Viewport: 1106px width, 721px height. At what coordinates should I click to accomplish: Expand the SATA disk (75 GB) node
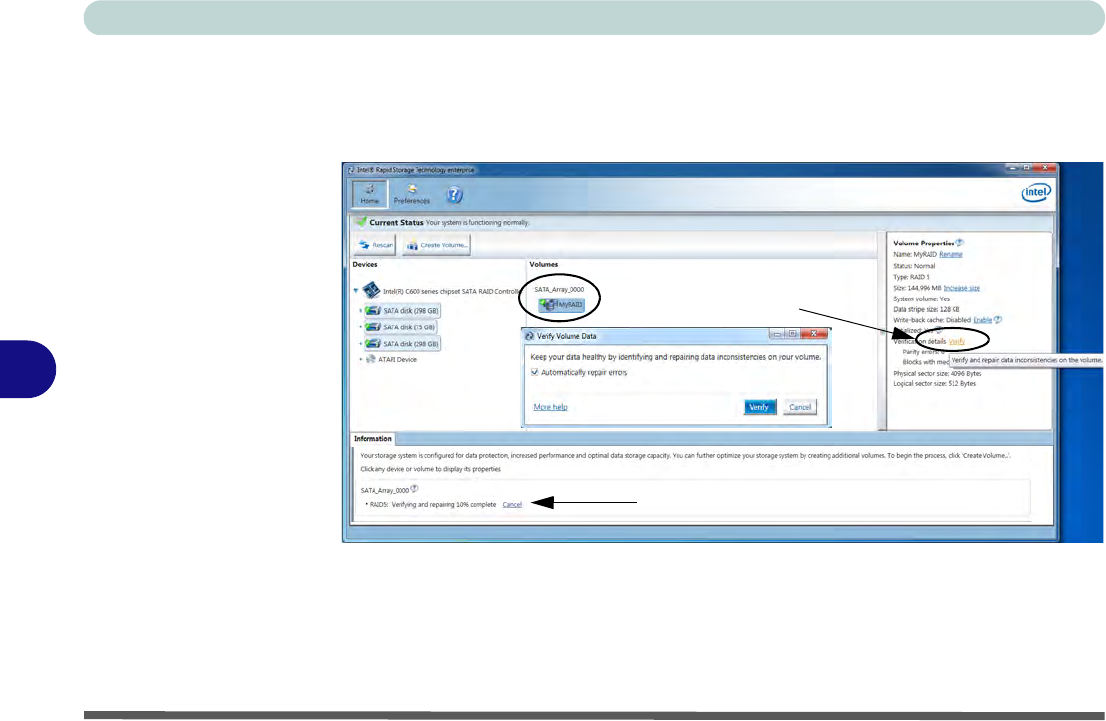pyautogui.click(x=360, y=327)
